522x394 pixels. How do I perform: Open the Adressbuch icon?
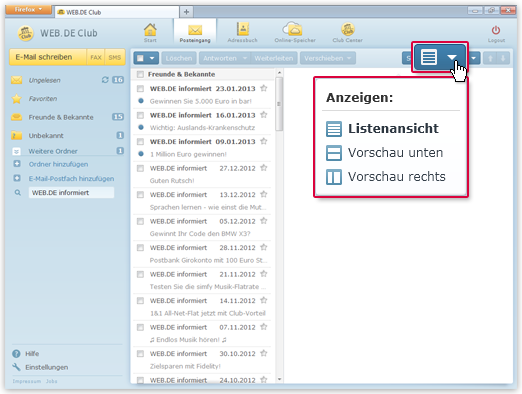click(243, 29)
